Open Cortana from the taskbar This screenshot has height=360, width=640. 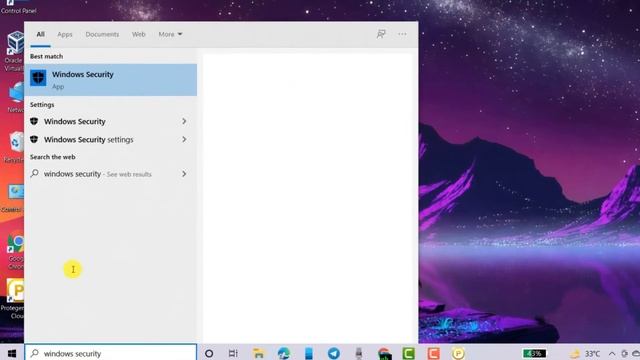209,353
